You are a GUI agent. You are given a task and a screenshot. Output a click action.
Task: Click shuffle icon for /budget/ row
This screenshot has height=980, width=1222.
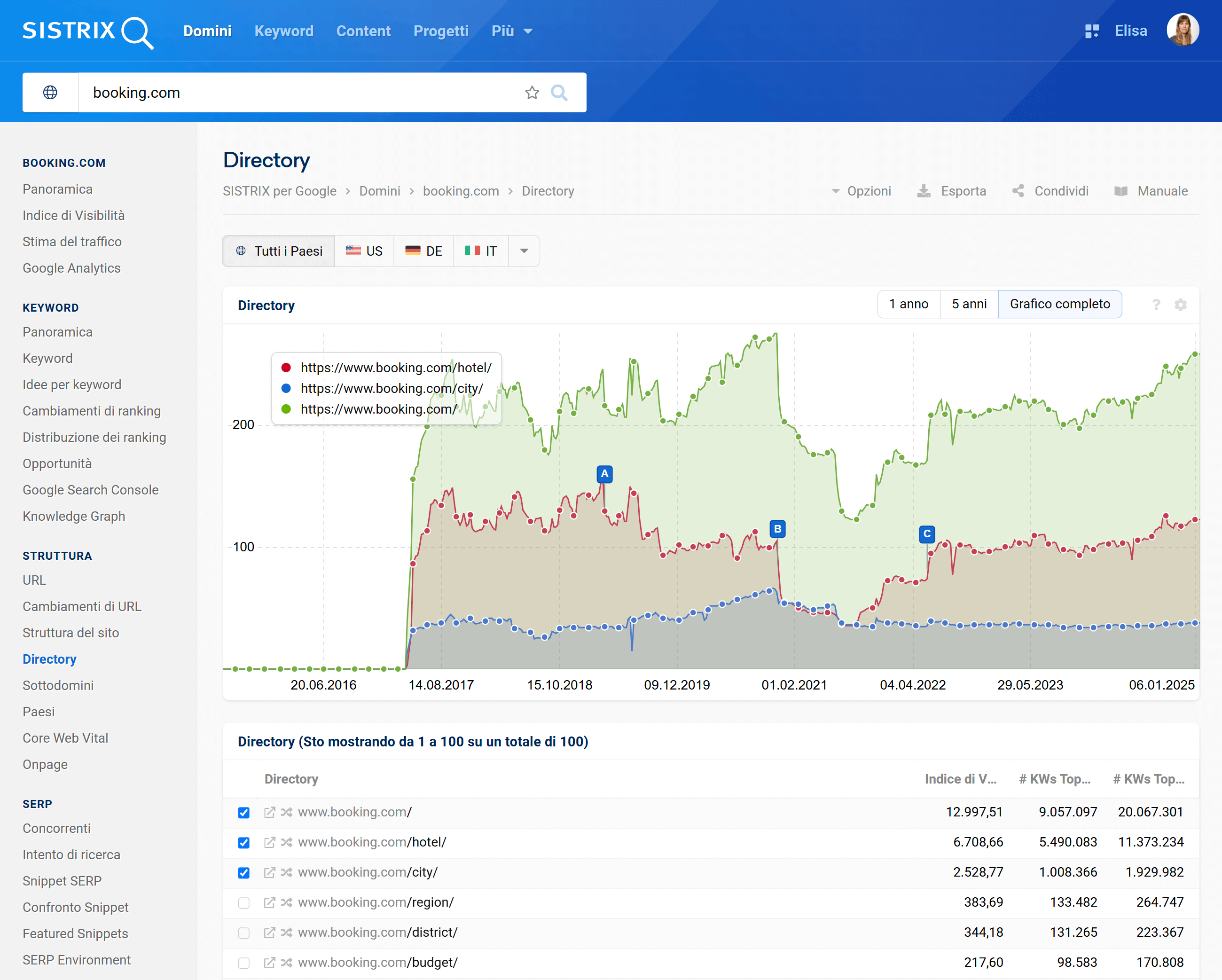pyautogui.click(x=287, y=963)
